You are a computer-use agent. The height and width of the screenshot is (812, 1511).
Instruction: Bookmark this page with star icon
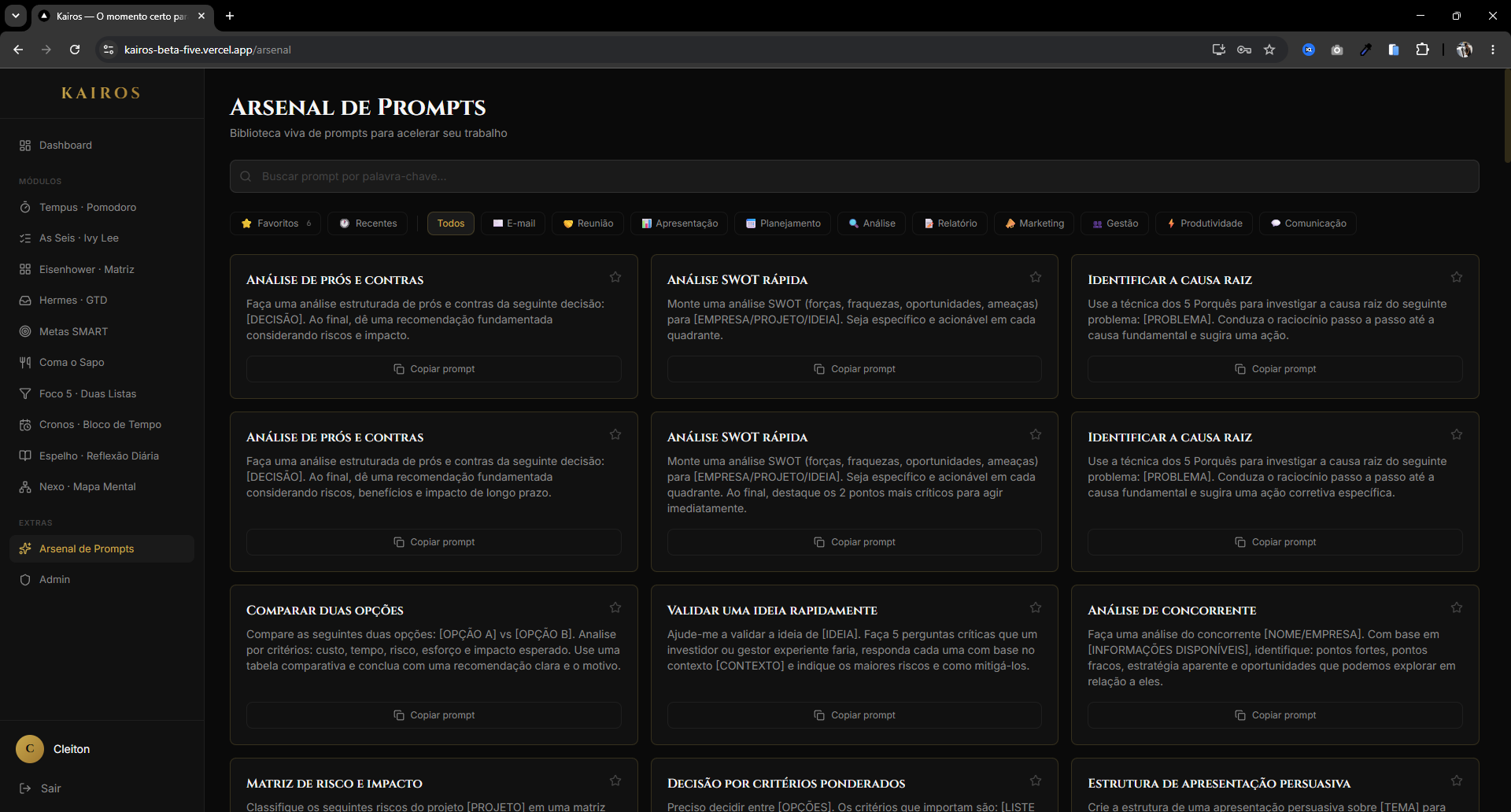1269,50
